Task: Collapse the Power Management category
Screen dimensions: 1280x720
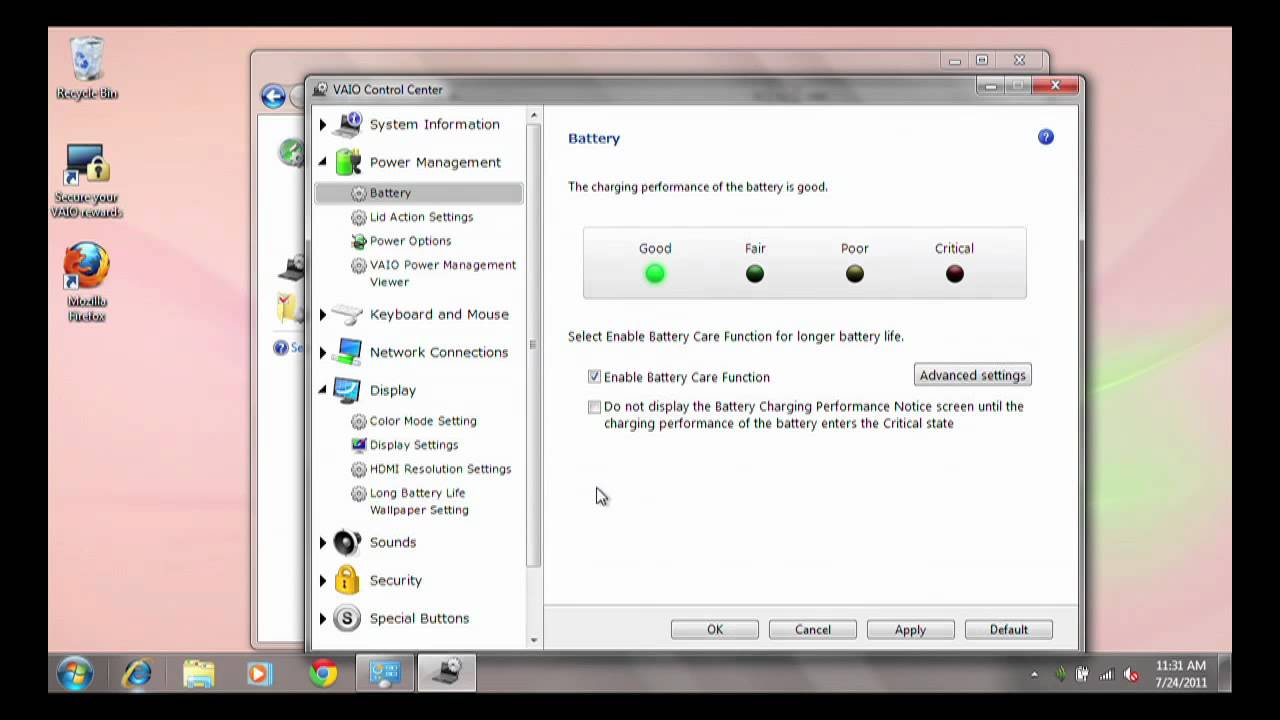Action: [x=322, y=162]
